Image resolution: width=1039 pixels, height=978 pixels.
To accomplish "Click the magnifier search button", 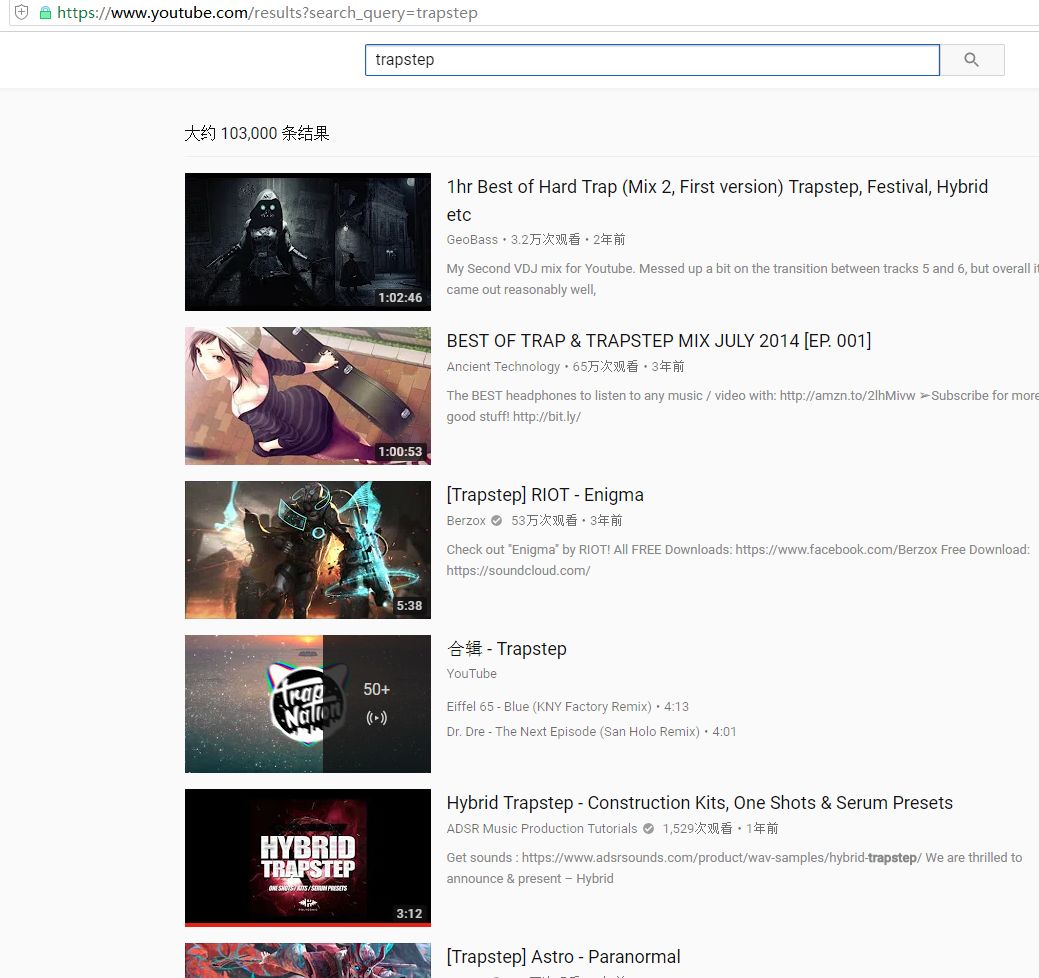I will pyautogui.click(x=971, y=60).
